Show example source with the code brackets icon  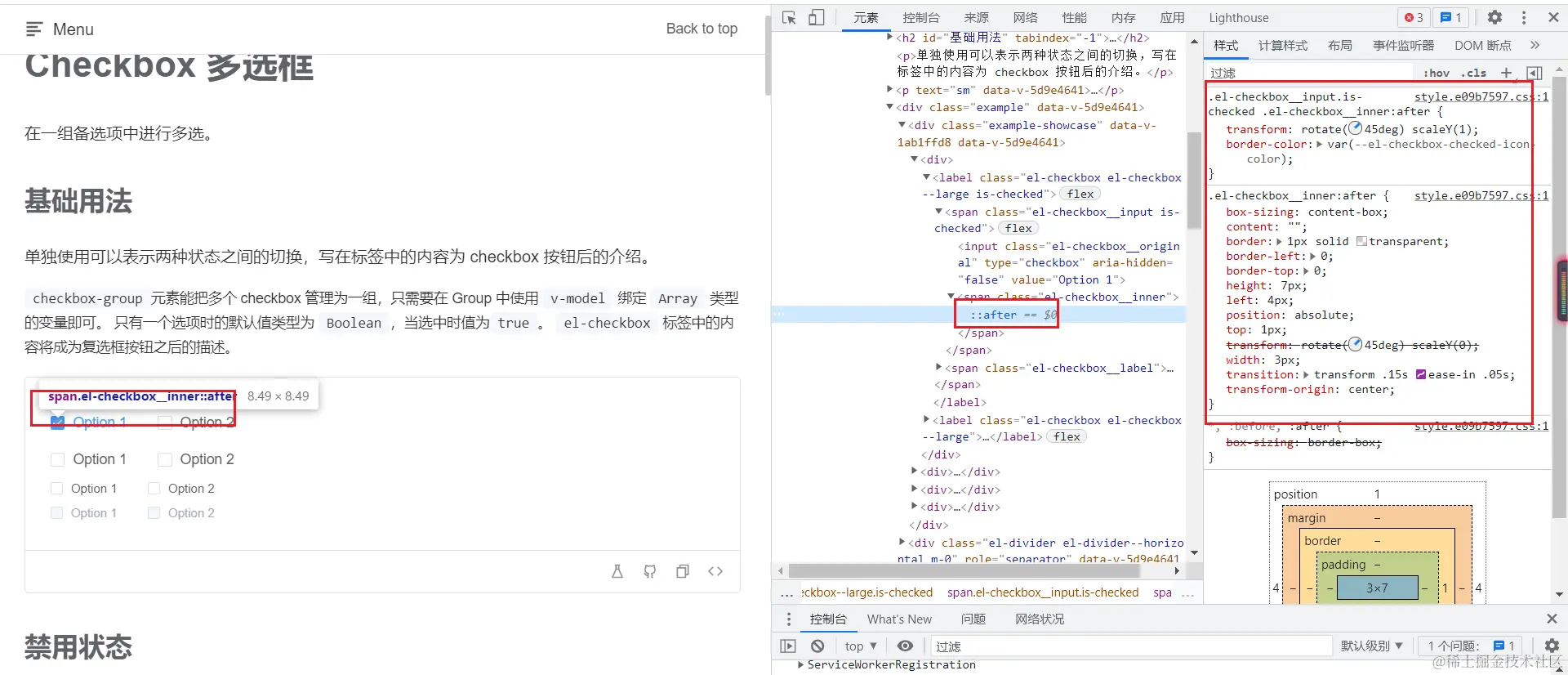(x=715, y=571)
